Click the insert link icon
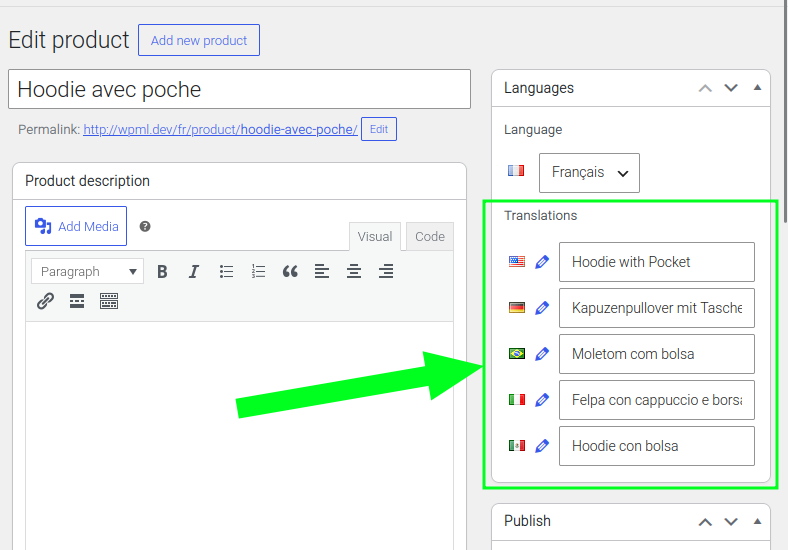The height and width of the screenshot is (550, 788). click(x=45, y=301)
